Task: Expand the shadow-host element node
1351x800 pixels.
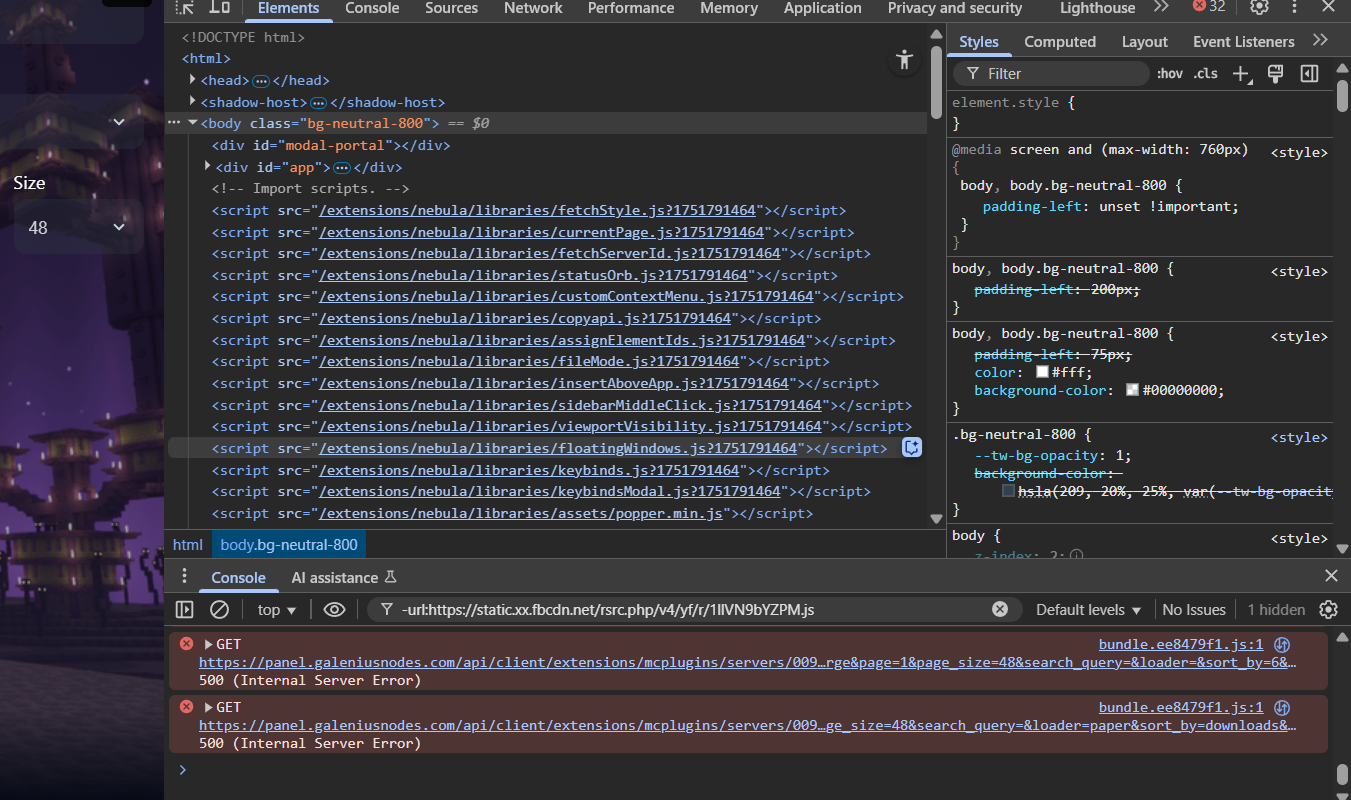Action: [193, 101]
